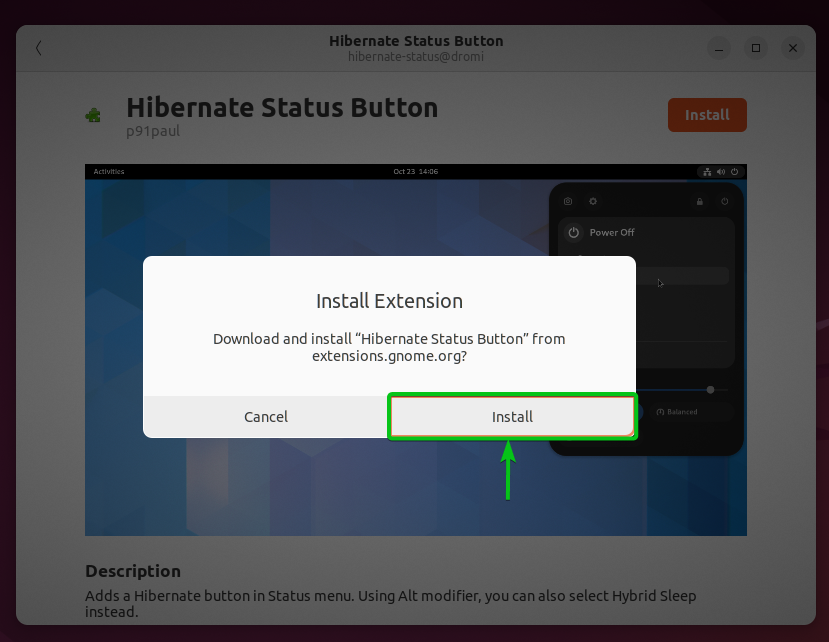Click the description text about the Hibernate button
829x642 pixels.
390,603
